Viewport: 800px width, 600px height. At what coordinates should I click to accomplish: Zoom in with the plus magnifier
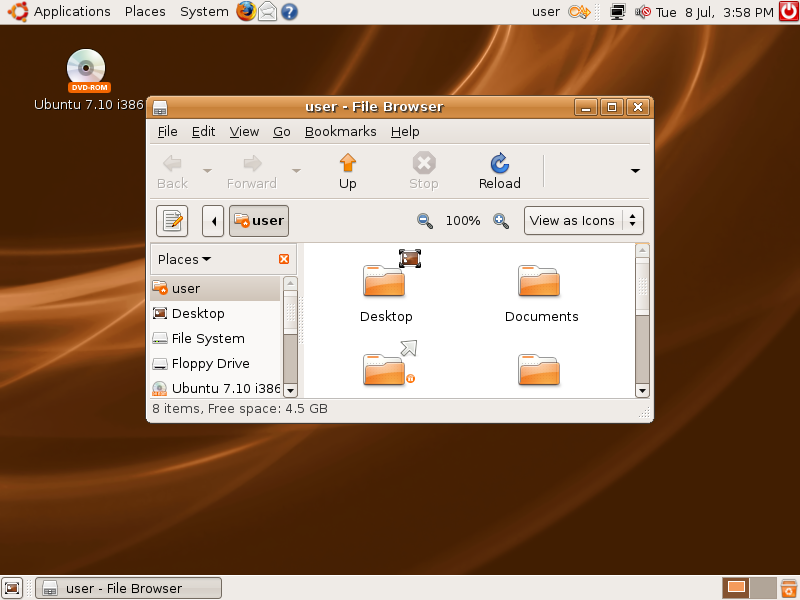(501, 221)
